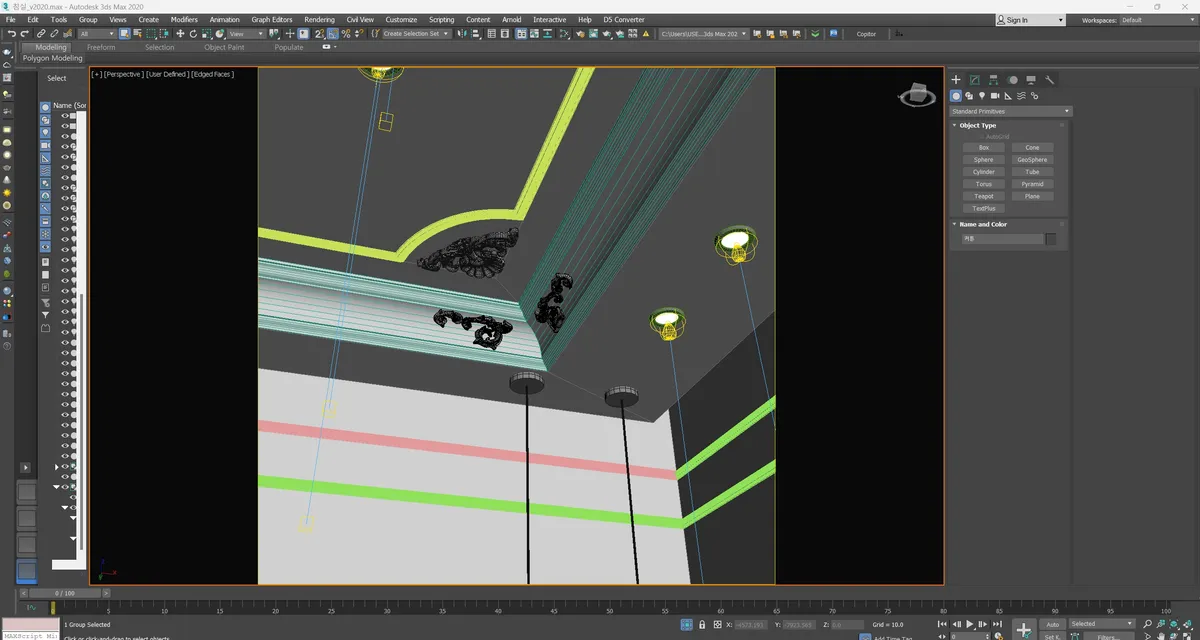Switch the Create panel to Lights
The image size is (1200, 640).
pos(982,96)
